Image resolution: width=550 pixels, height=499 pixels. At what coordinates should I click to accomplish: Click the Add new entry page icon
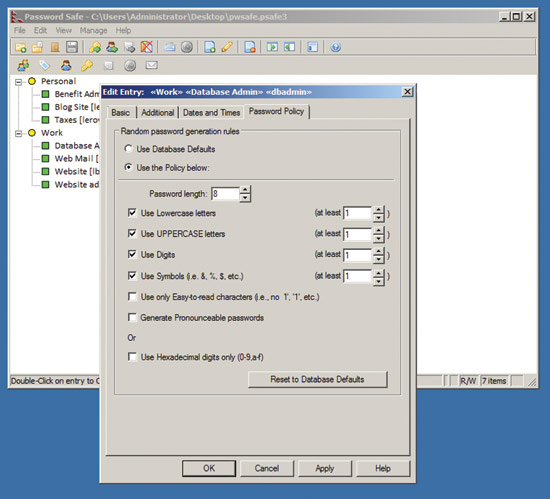pyautogui.click(x=210, y=47)
